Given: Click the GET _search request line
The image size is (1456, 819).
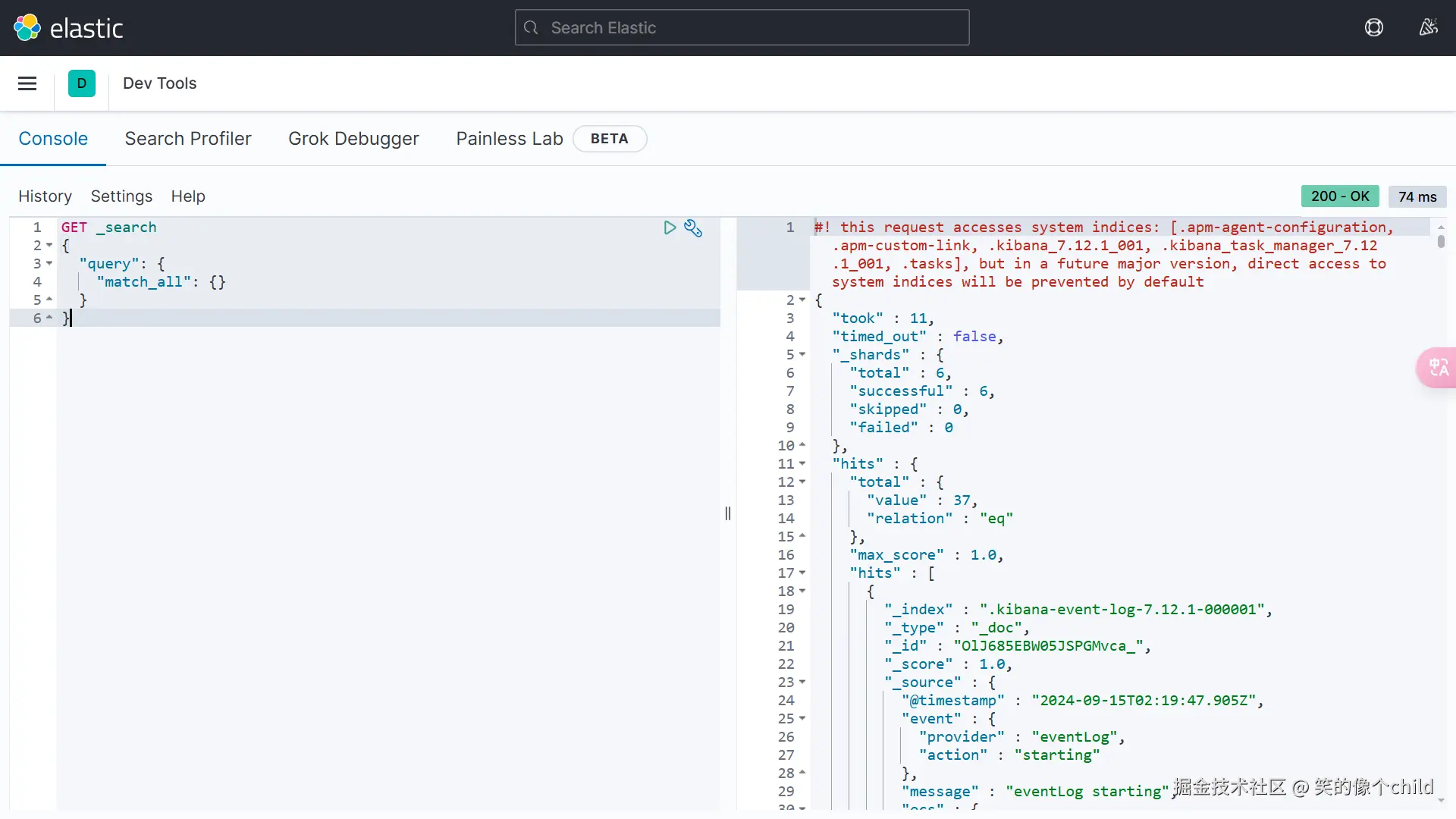Looking at the screenshot, I should pos(109,227).
